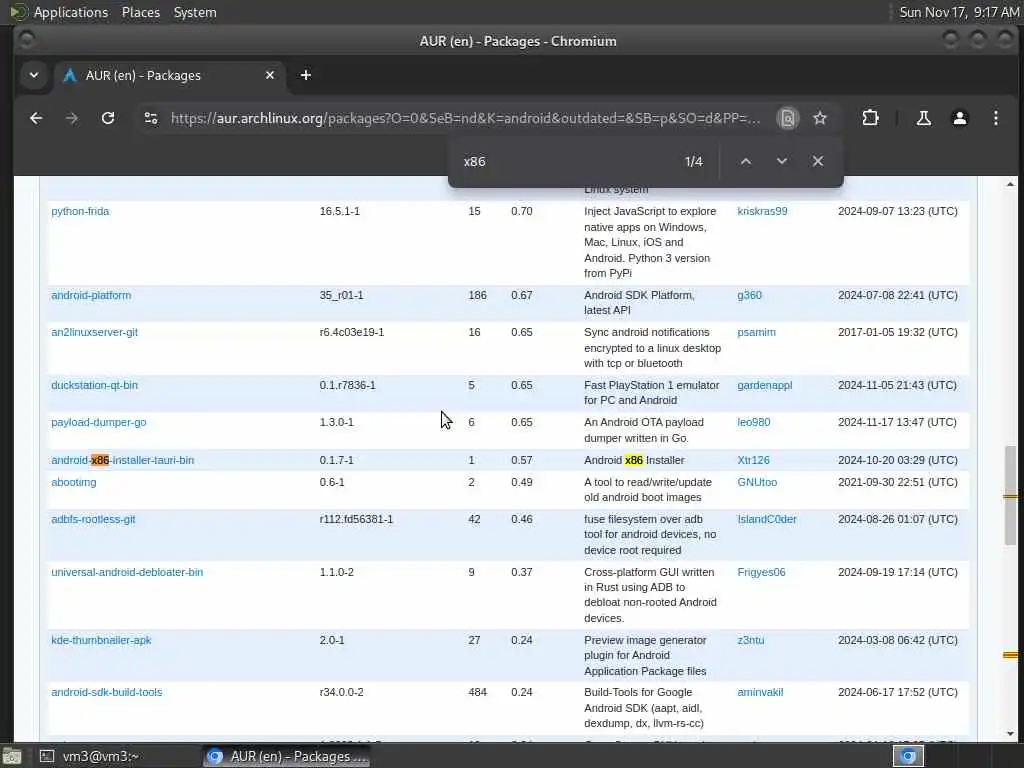Click show desktop icon in bottom panel
Image resolution: width=1024 pixels, height=768 pixels.
point(12,756)
